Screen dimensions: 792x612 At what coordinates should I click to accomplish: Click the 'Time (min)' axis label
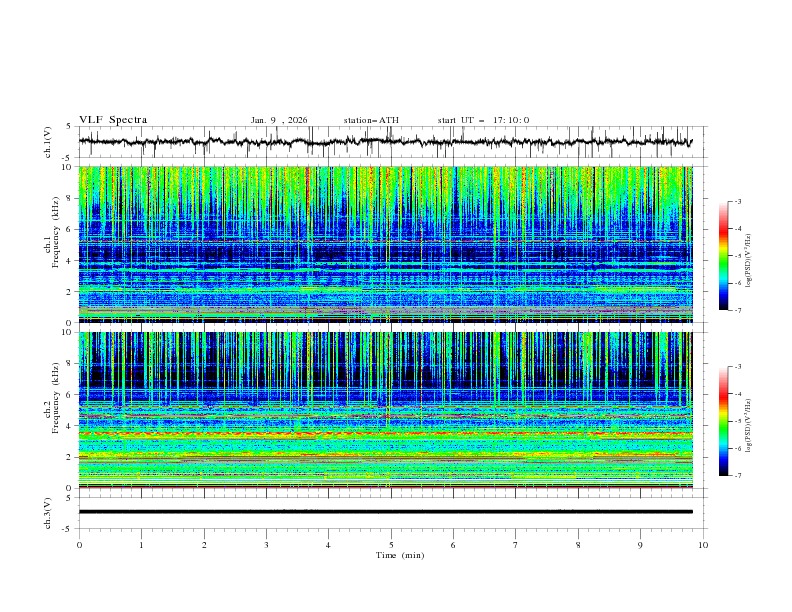click(x=400, y=555)
